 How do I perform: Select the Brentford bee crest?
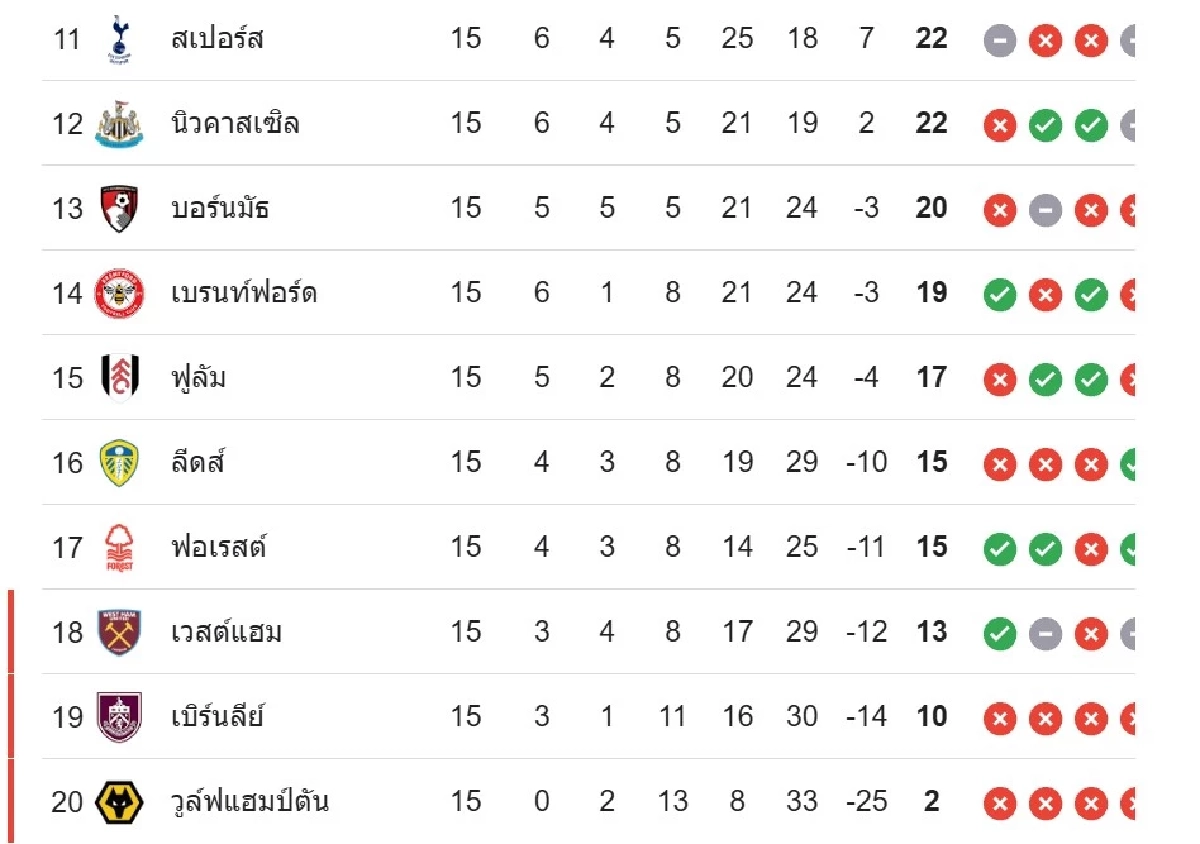tap(119, 294)
